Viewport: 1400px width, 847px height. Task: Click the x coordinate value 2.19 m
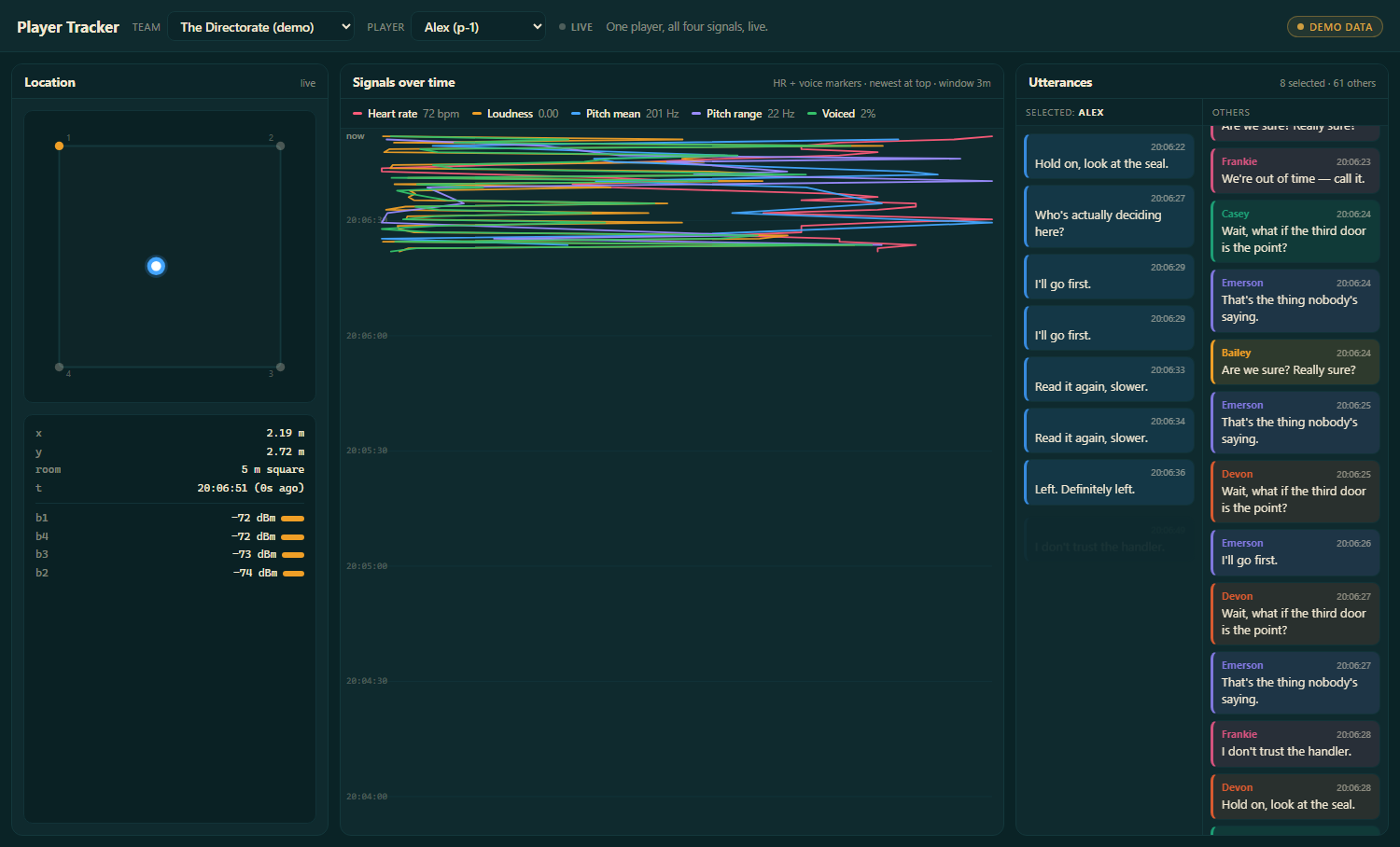click(286, 433)
